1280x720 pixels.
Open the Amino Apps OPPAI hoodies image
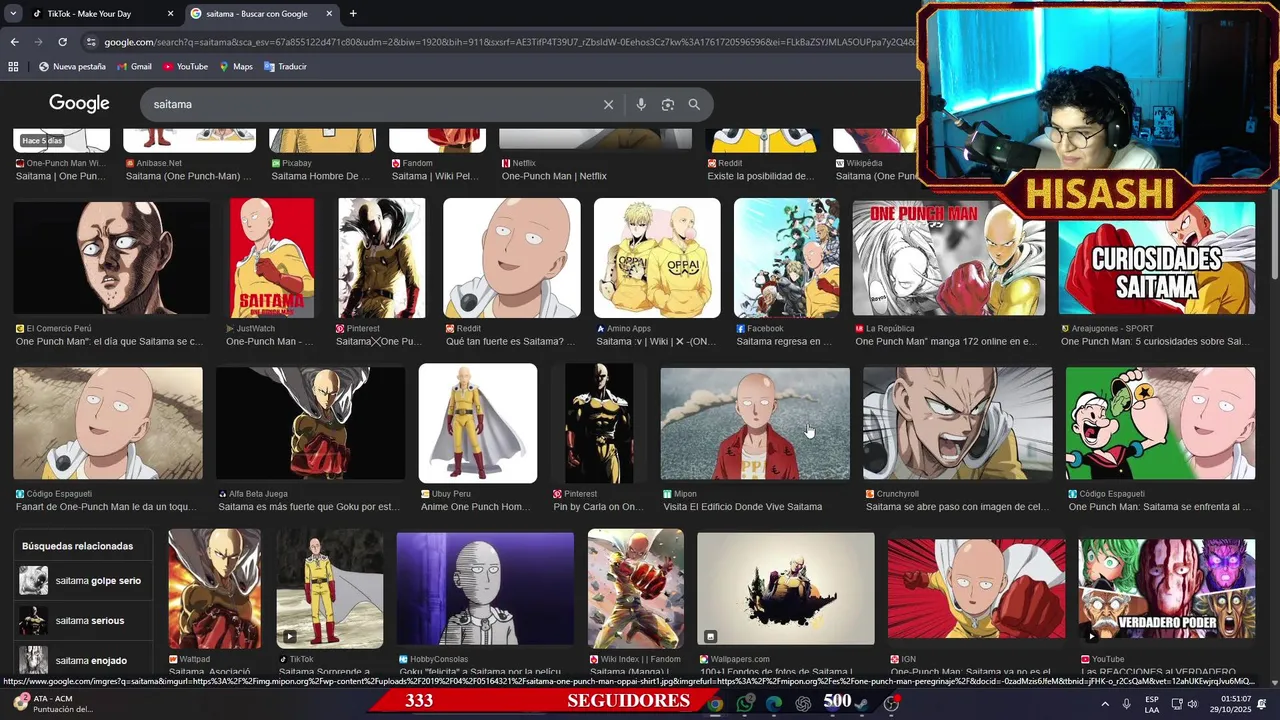point(657,258)
